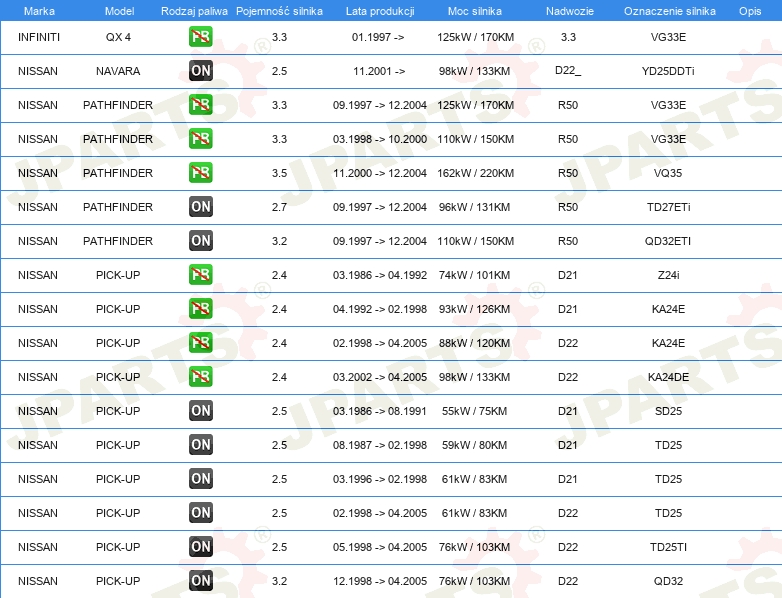
Task: Click diesel ON icon in PICK-UP 59kW TD25 row
Action: pos(200,445)
